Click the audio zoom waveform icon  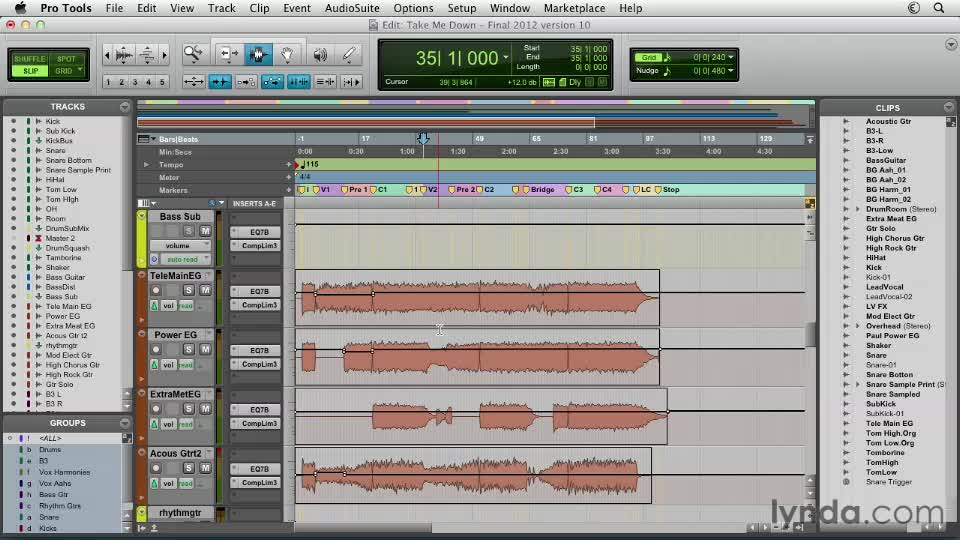pyautogui.click(x=124, y=56)
